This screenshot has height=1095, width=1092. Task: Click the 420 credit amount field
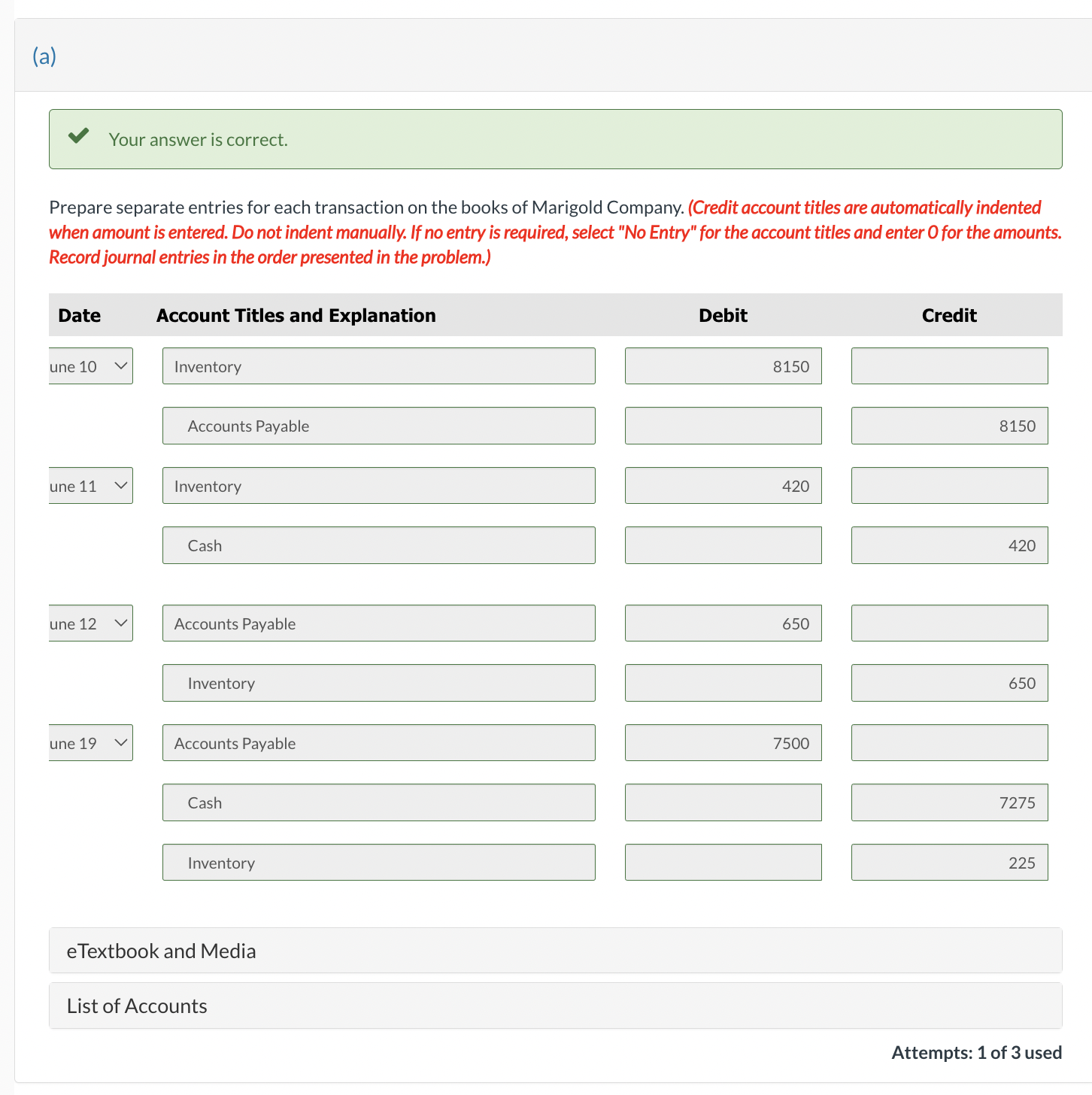[949, 545]
